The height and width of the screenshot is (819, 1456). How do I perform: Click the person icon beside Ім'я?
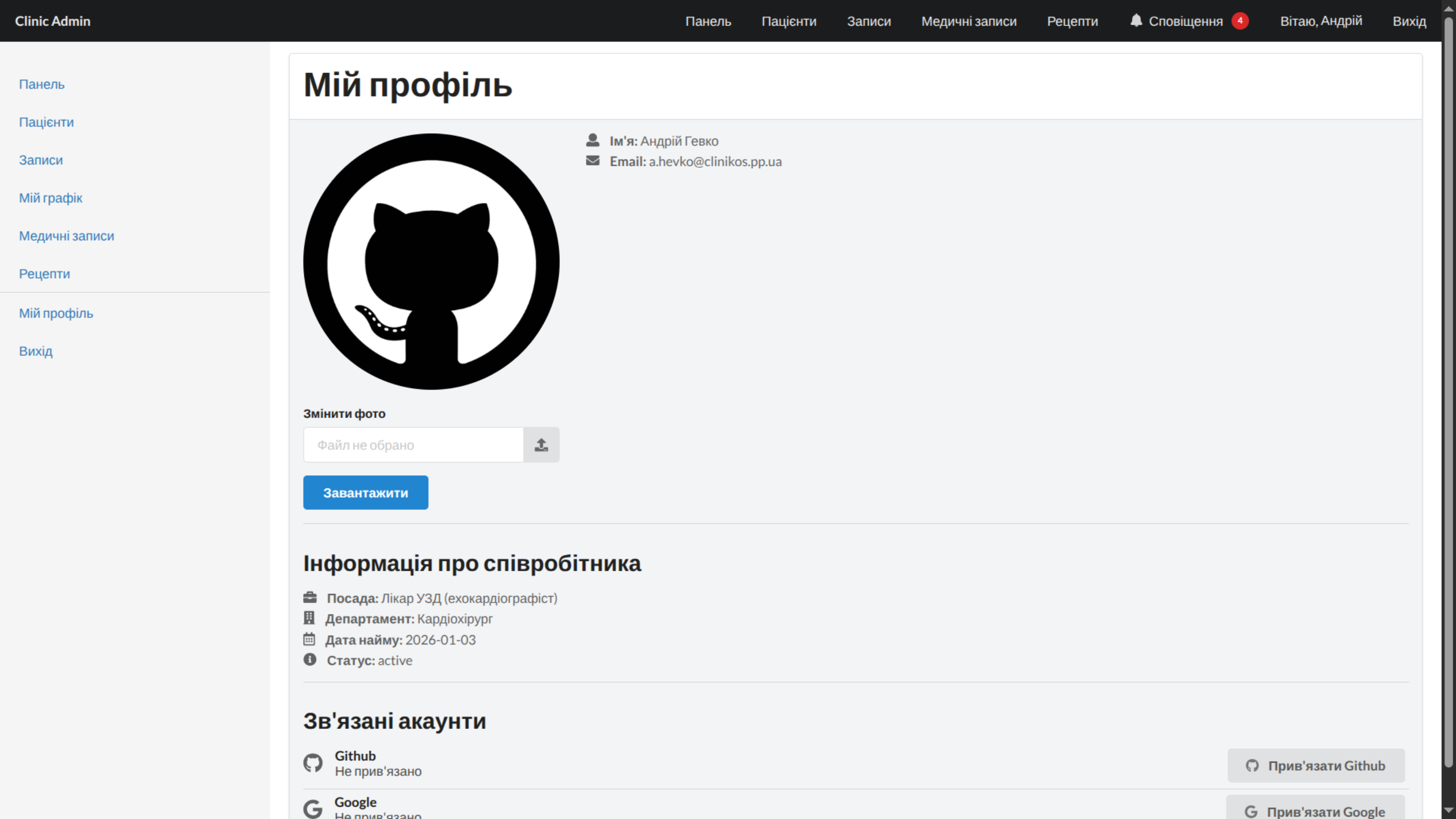tap(592, 140)
